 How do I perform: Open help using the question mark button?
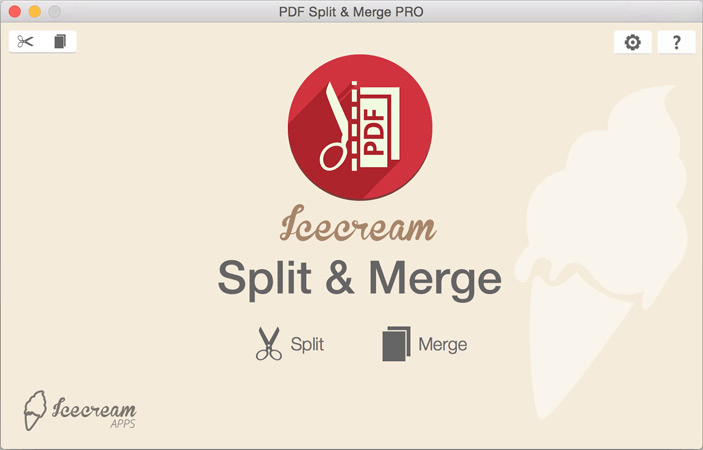(677, 42)
